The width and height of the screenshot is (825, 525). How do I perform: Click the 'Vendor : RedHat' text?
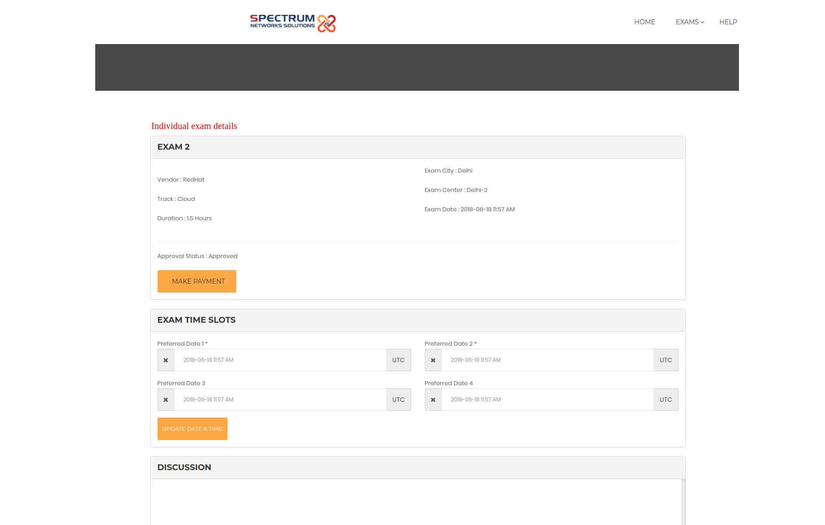[x=180, y=180]
